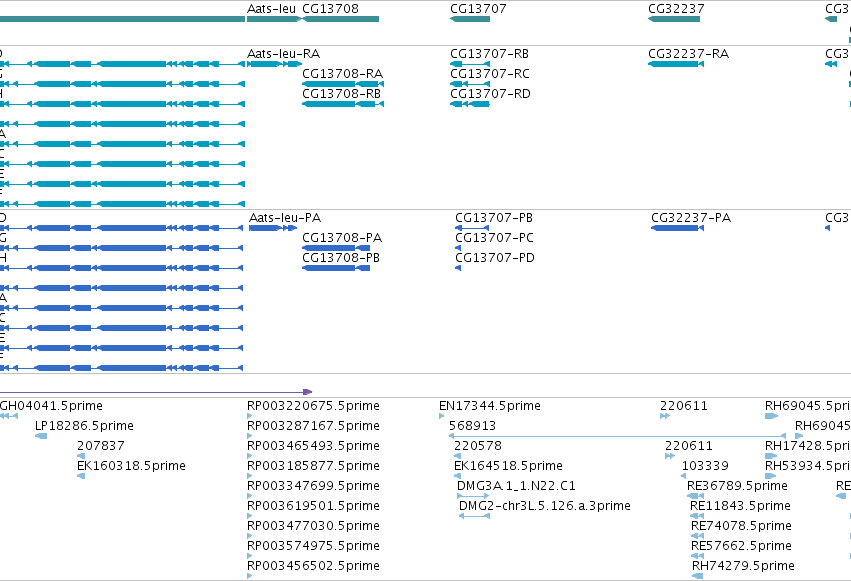Screen dimensions: 851x581
Task: Click the RH17428.5pri EST label
Action: tap(808, 446)
